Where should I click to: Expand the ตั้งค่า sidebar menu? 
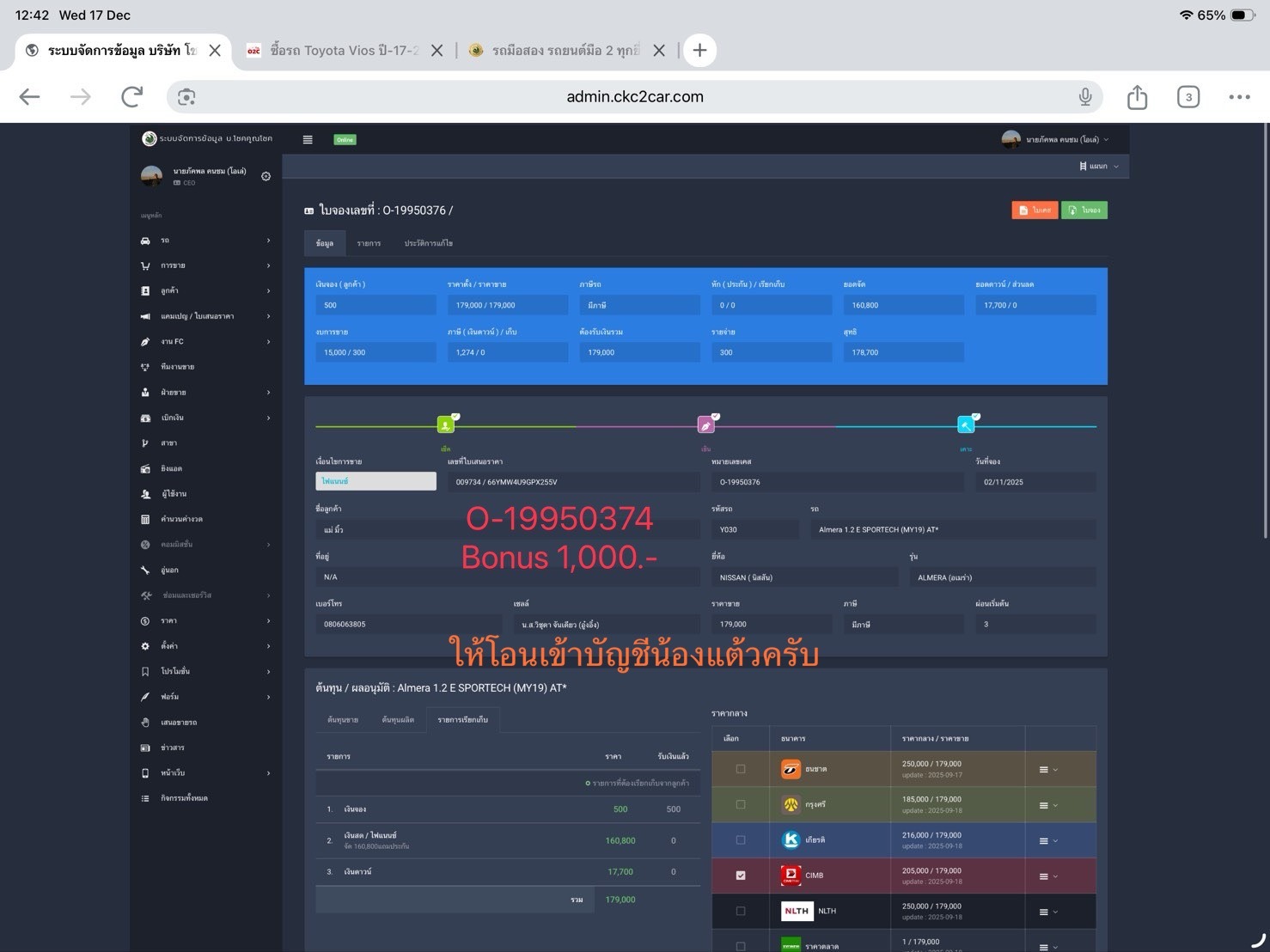coord(206,646)
